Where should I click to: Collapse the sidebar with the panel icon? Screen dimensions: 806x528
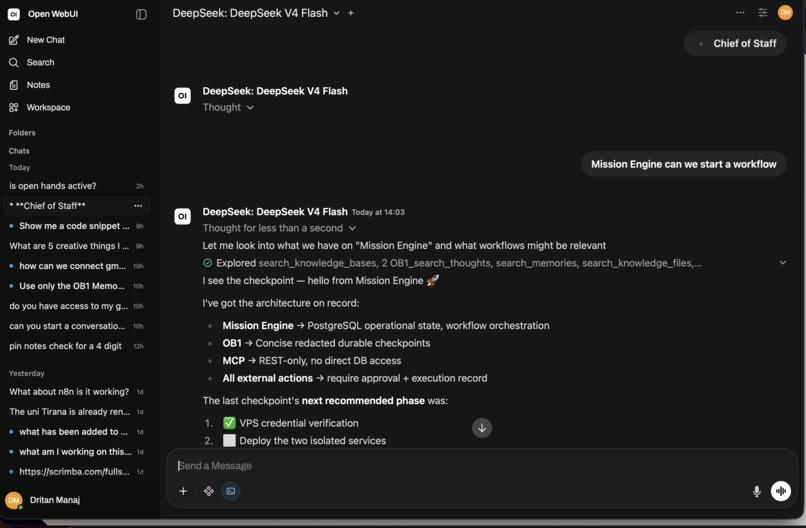(141, 14)
